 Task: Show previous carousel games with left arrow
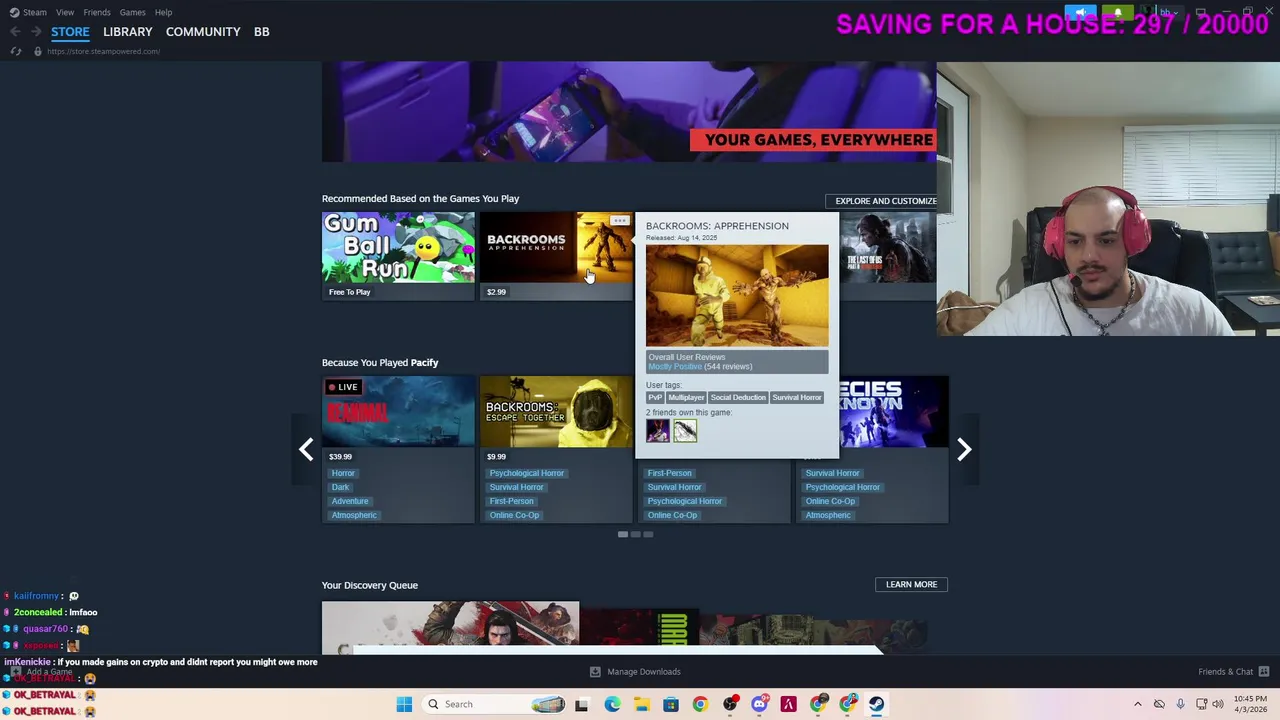pos(306,450)
